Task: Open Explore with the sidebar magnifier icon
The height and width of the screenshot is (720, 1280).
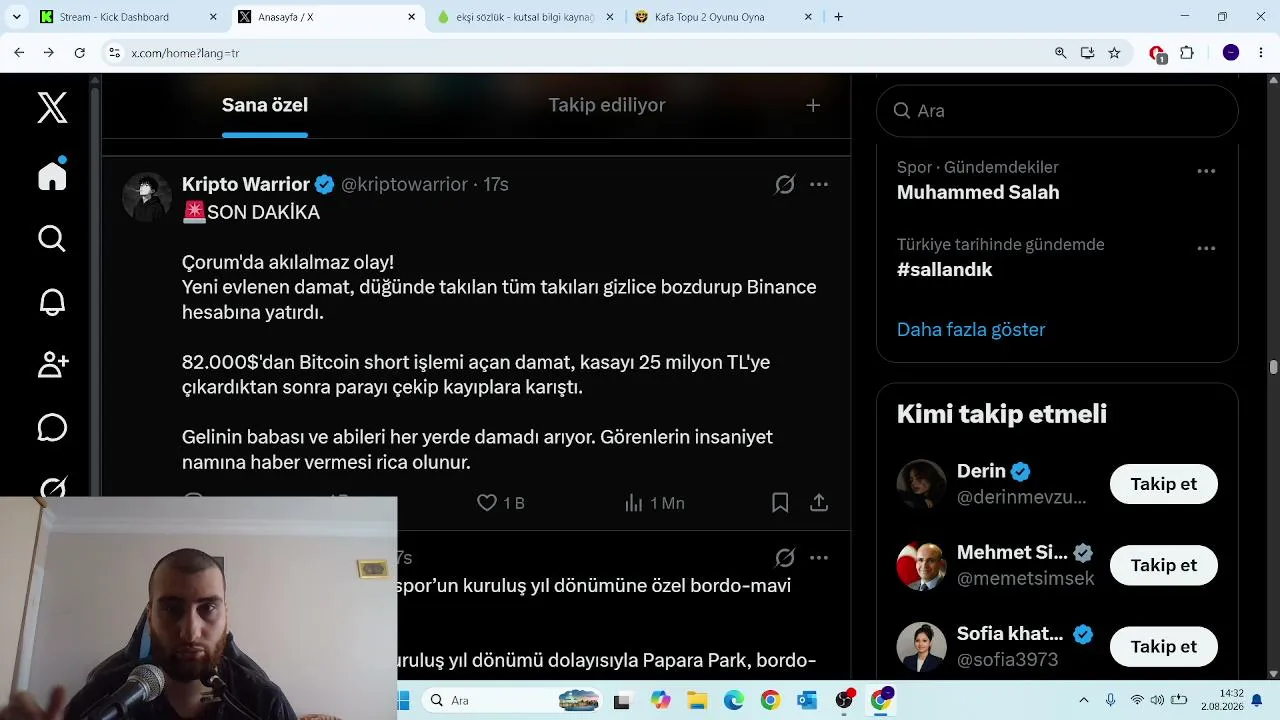Action: tap(52, 238)
